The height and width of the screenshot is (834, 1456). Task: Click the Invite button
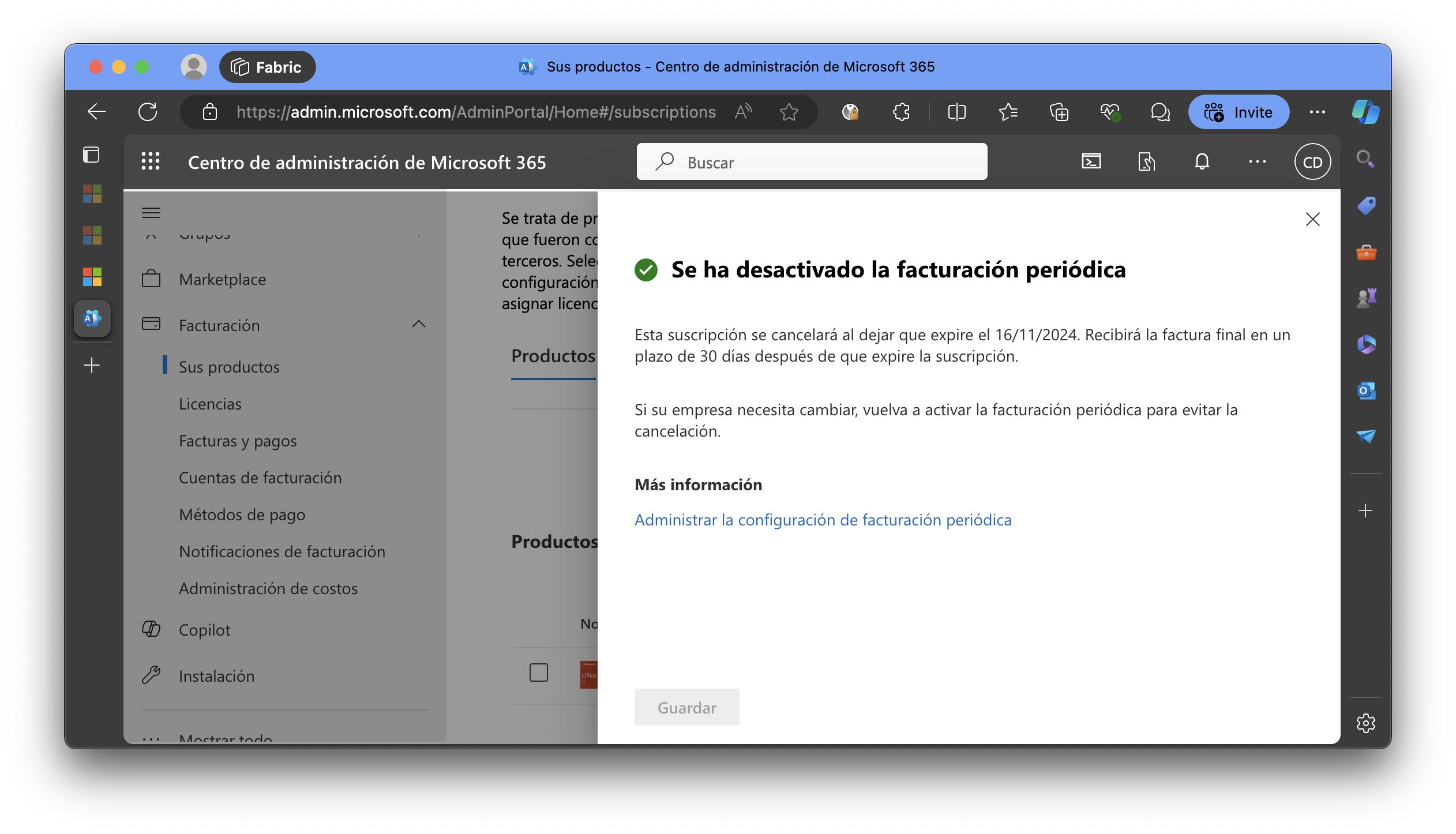(x=1239, y=112)
